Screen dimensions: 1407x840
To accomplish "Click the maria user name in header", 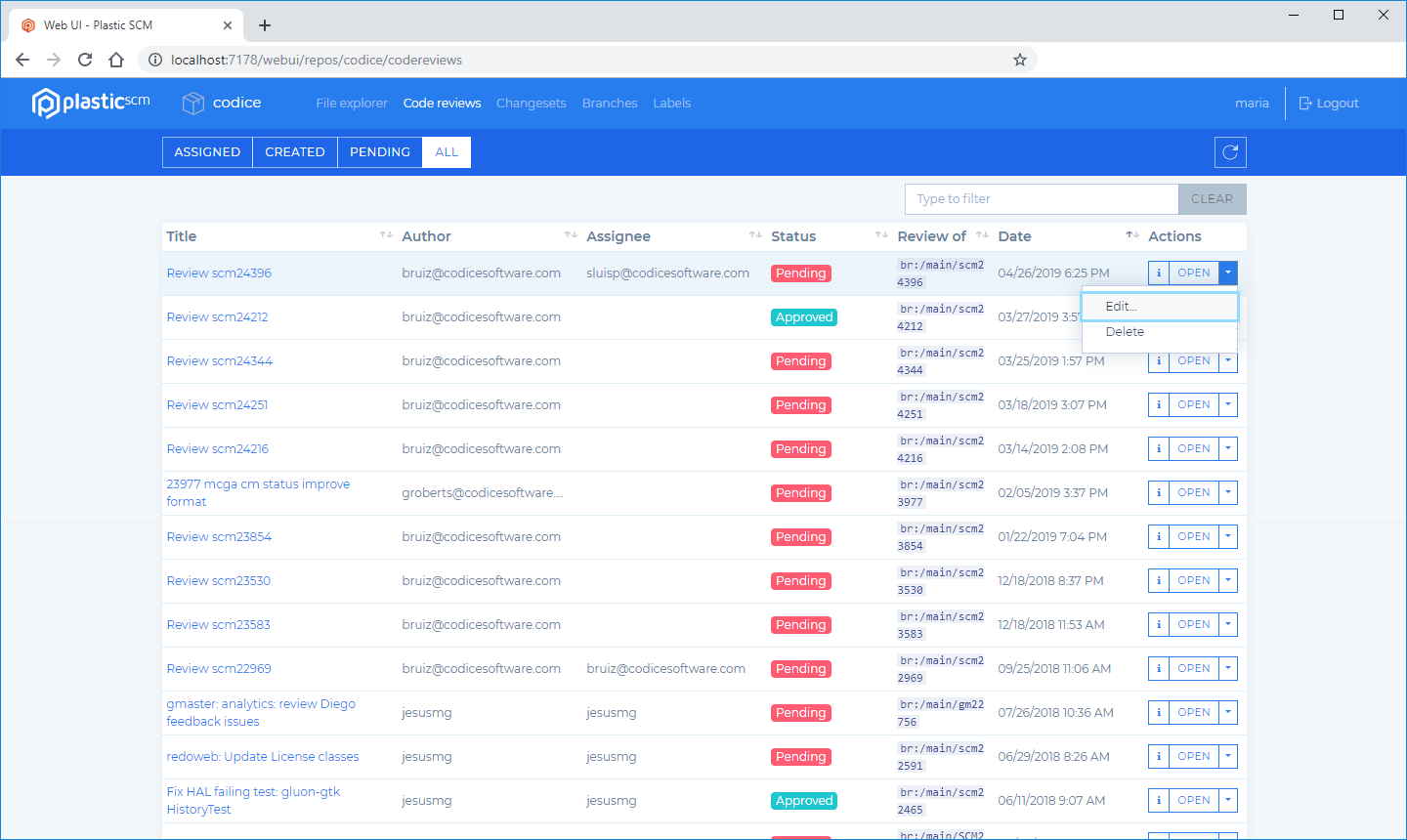I will pyautogui.click(x=1252, y=104).
